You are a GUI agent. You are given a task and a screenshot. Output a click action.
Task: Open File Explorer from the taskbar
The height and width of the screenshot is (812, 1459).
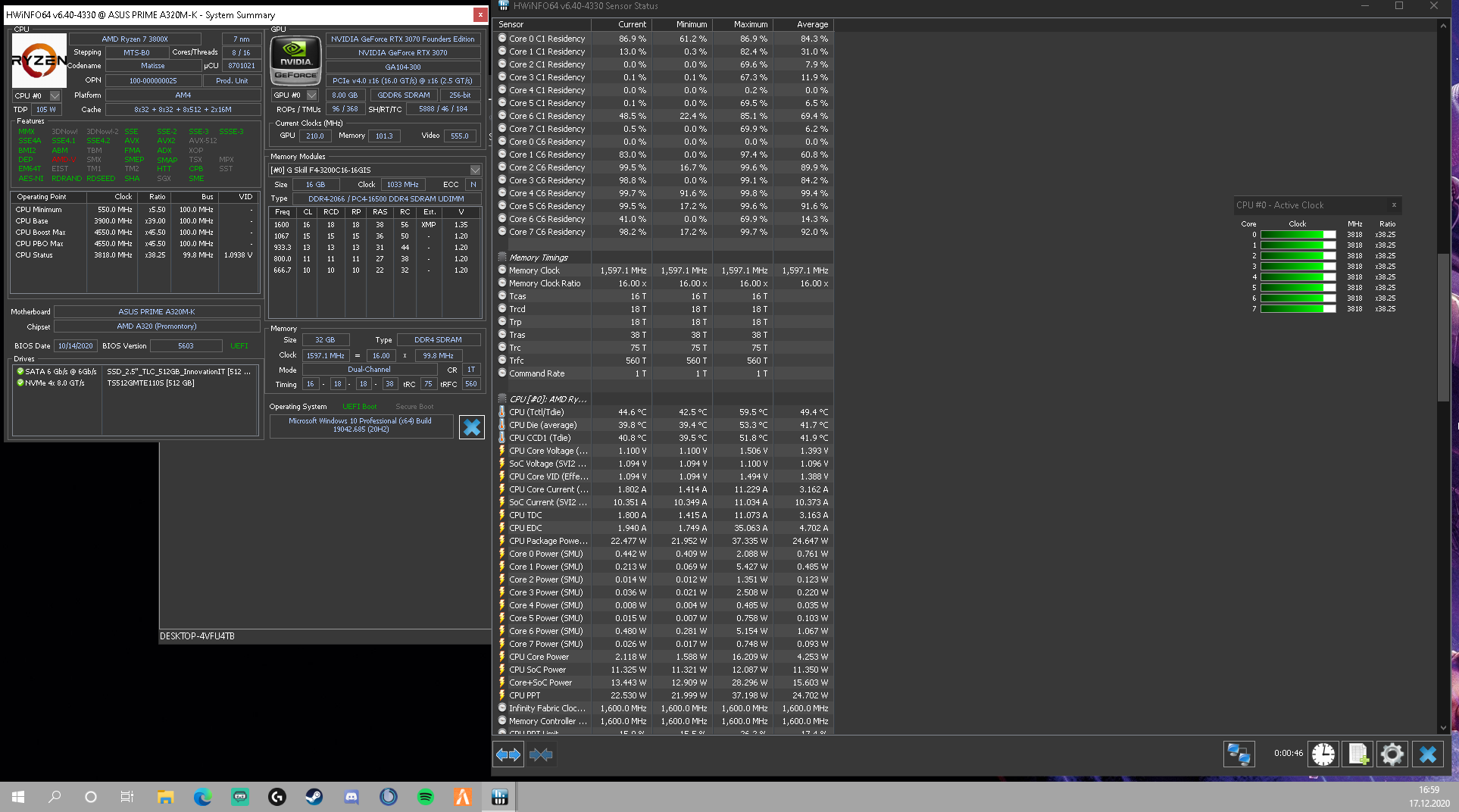[165, 797]
